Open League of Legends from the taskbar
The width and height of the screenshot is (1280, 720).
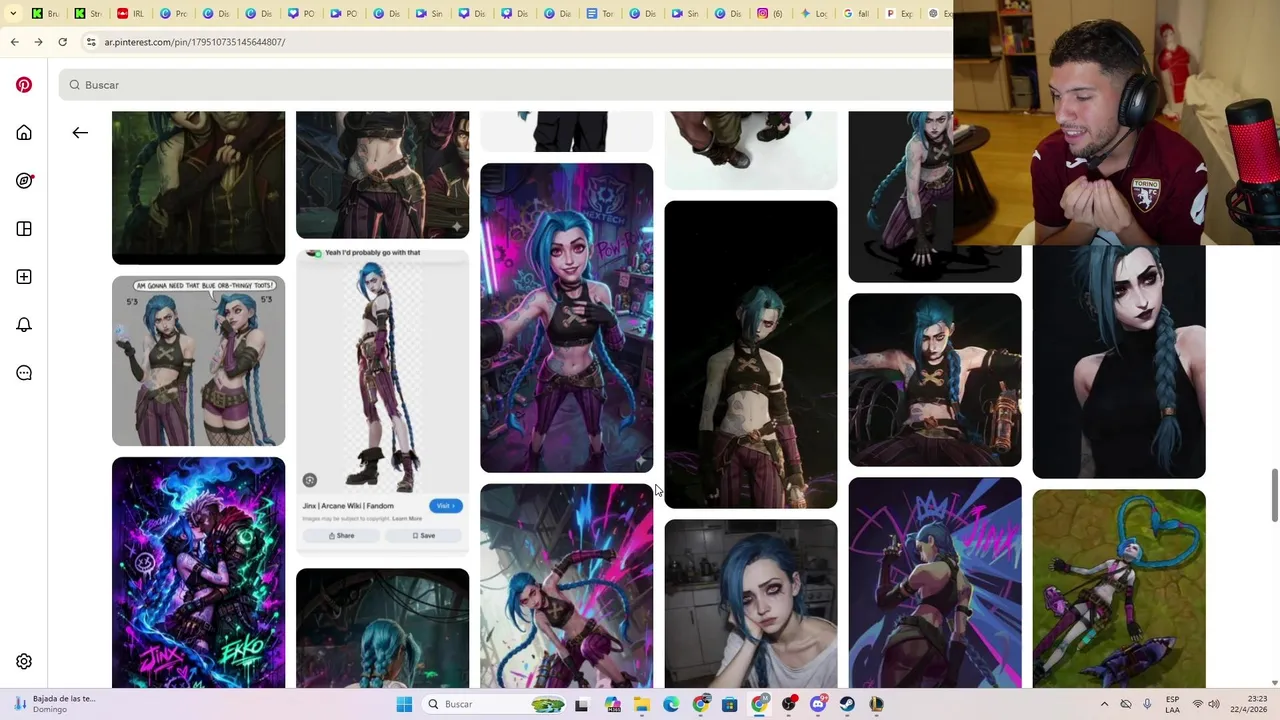point(877,704)
